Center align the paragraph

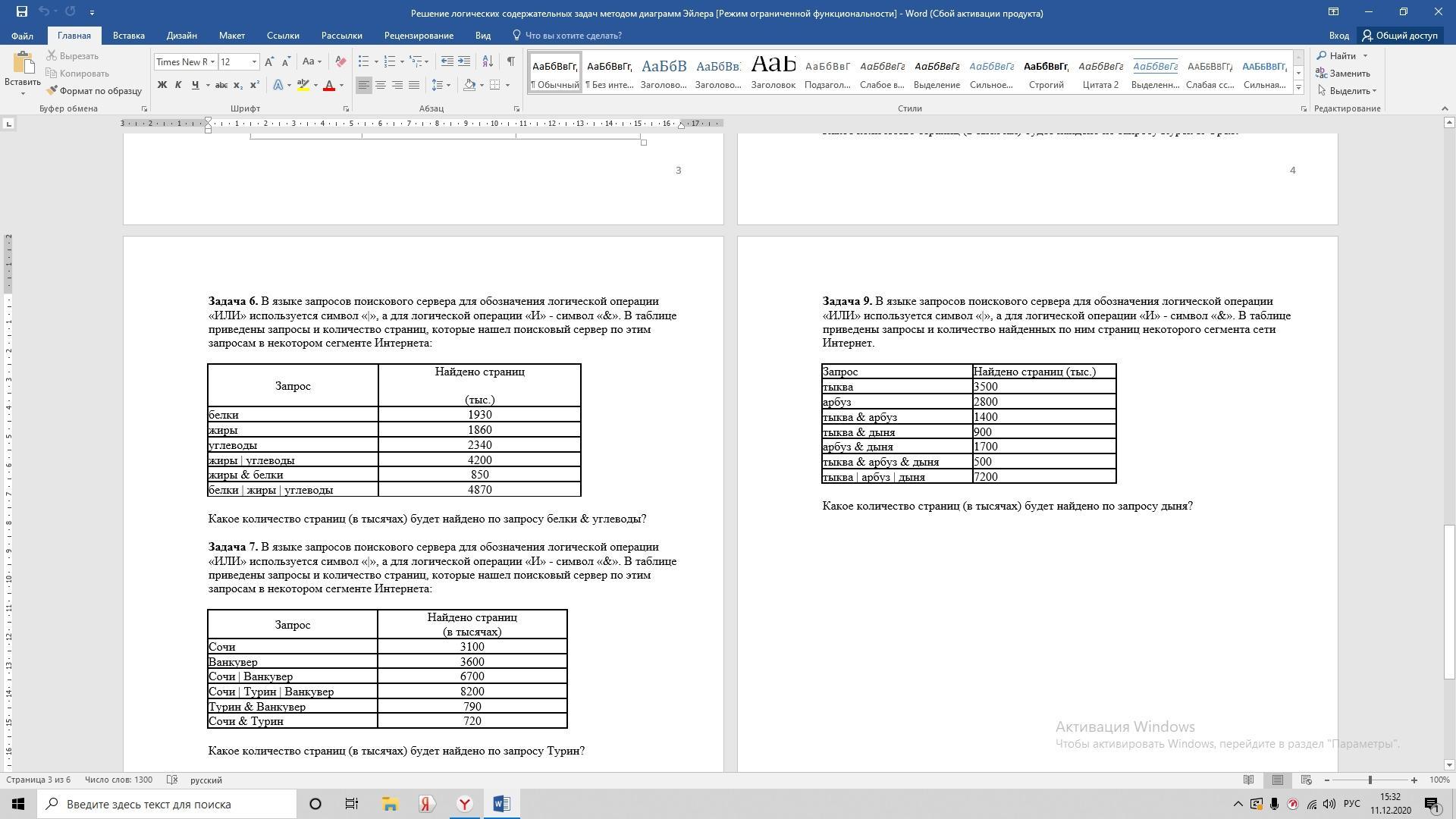click(x=381, y=85)
